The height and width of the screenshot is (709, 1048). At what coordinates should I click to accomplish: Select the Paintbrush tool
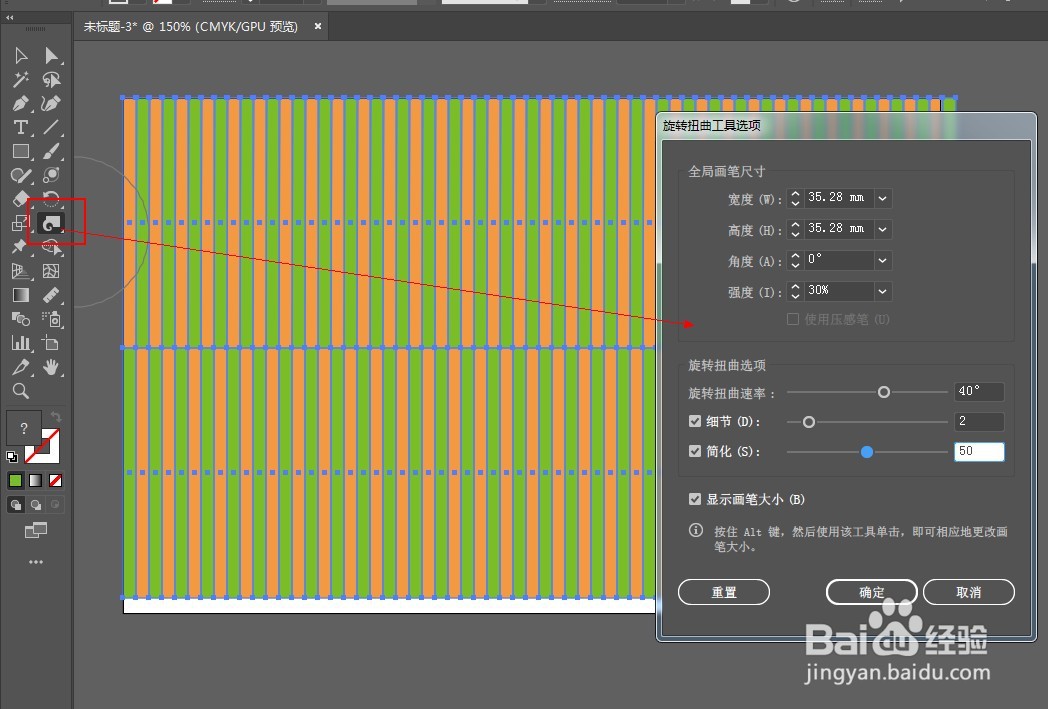(x=52, y=151)
